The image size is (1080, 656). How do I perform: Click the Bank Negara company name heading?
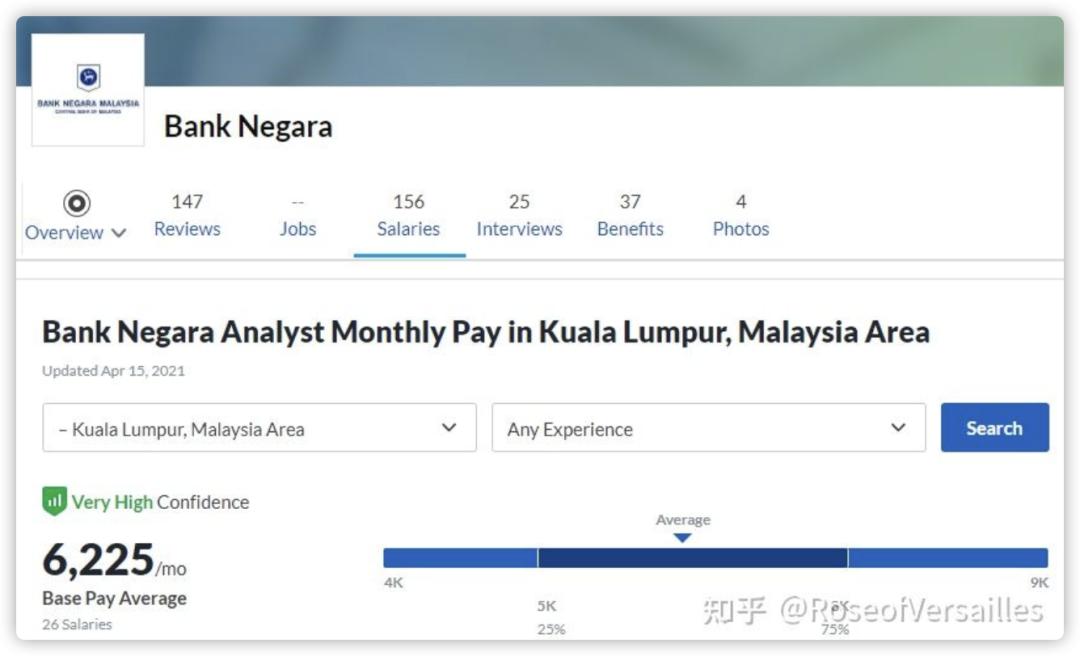click(x=248, y=127)
